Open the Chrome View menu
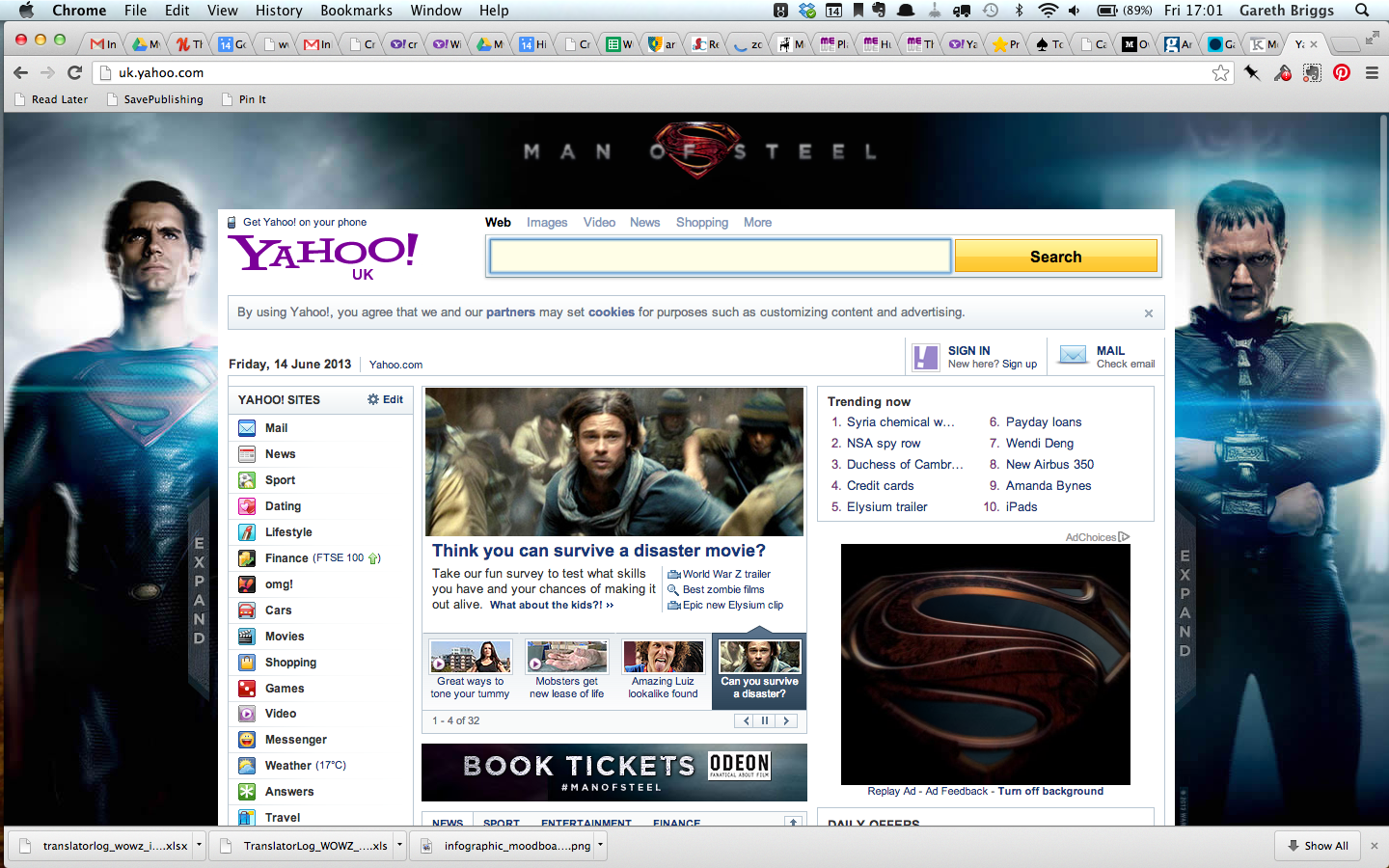 pos(222,11)
